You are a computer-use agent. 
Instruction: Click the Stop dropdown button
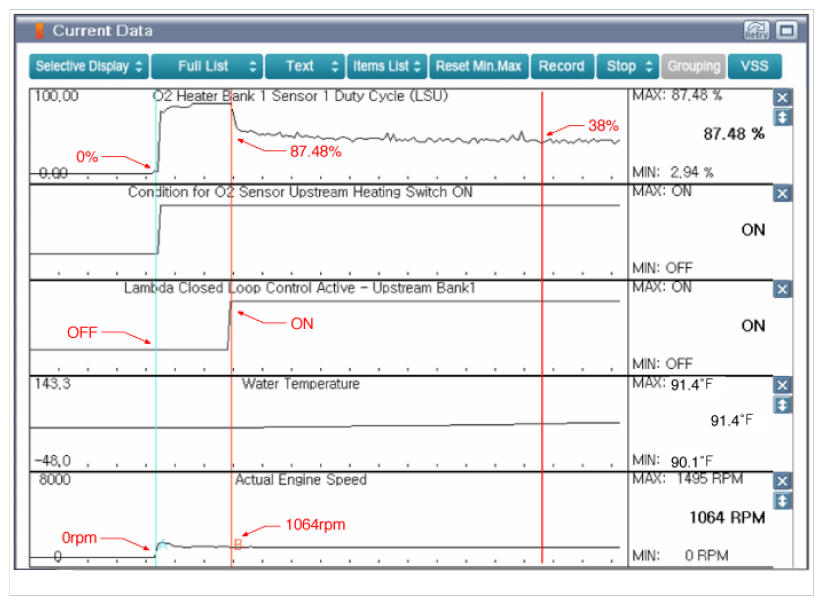click(627, 67)
